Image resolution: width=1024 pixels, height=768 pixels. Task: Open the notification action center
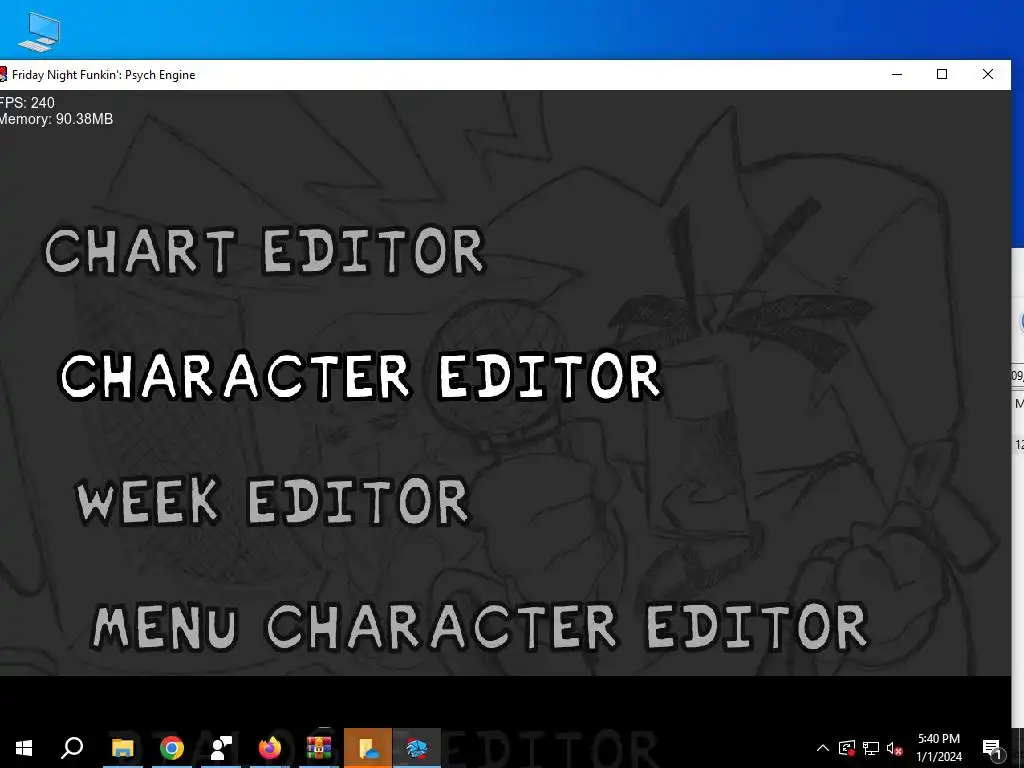click(992, 748)
